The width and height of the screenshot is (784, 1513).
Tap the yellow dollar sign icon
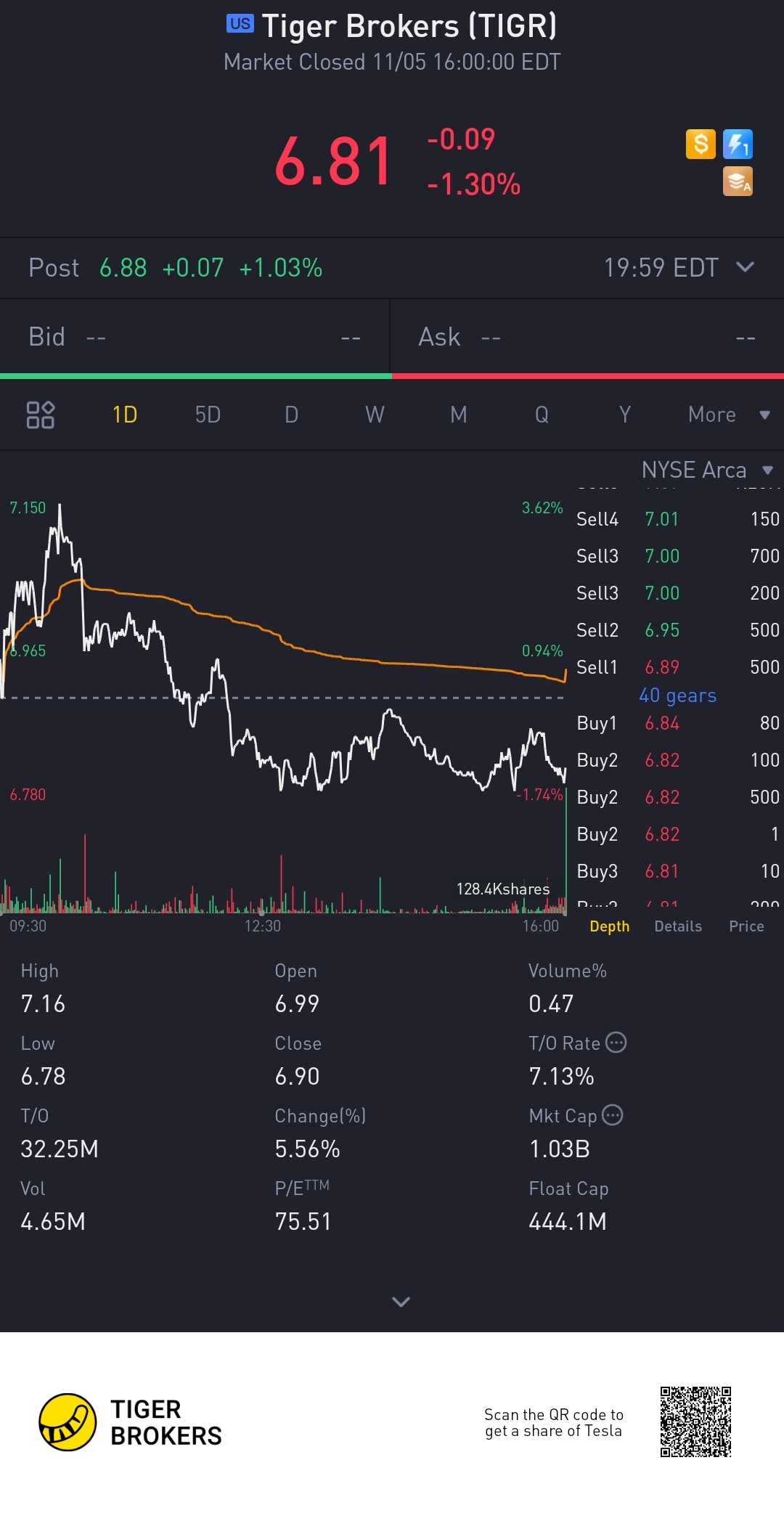pyautogui.click(x=701, y=144)
